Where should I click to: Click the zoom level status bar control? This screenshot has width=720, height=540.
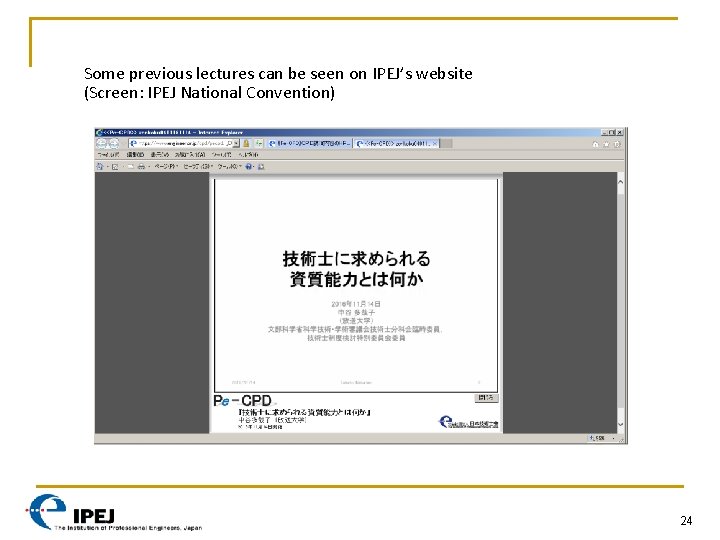click(601, 439)
